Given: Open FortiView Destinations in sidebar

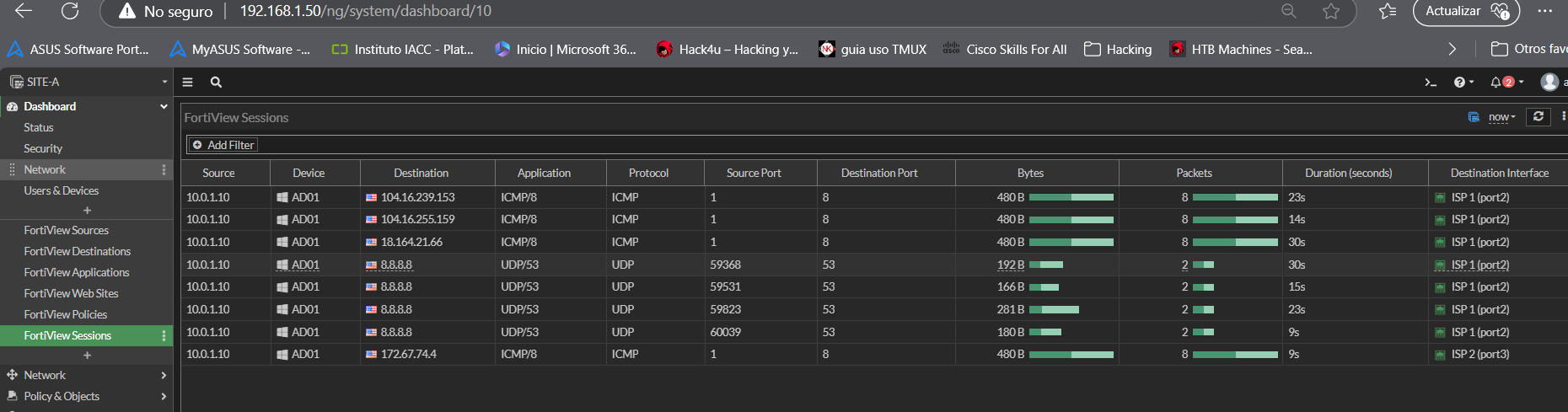Looking at the screenshot, I should (x=77, y=252).
